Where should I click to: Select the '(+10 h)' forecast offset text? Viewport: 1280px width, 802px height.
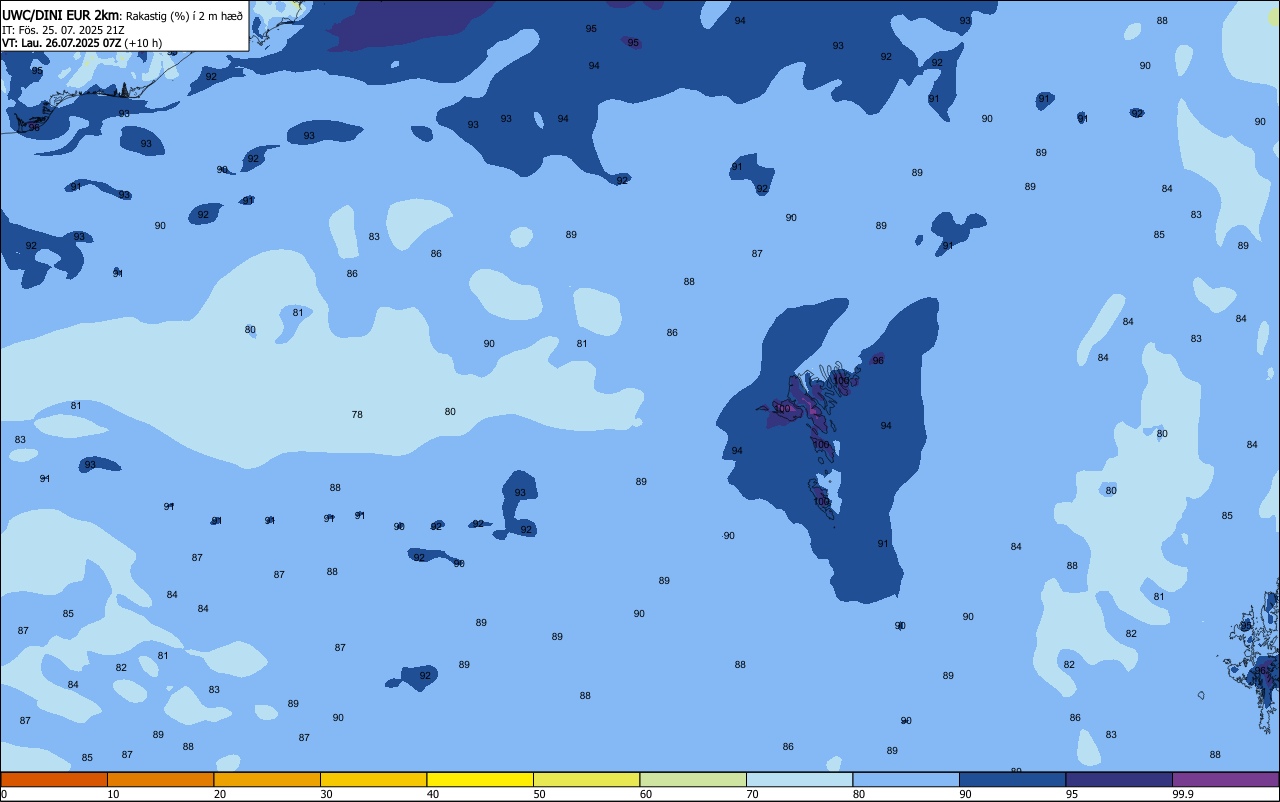(144, 43)
